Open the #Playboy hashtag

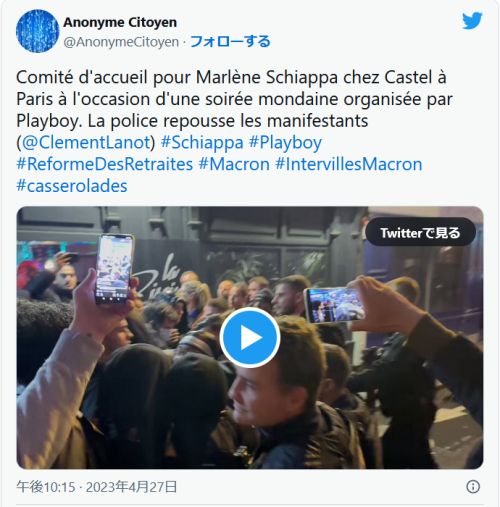pyautogui.click(x=285, y=142)
